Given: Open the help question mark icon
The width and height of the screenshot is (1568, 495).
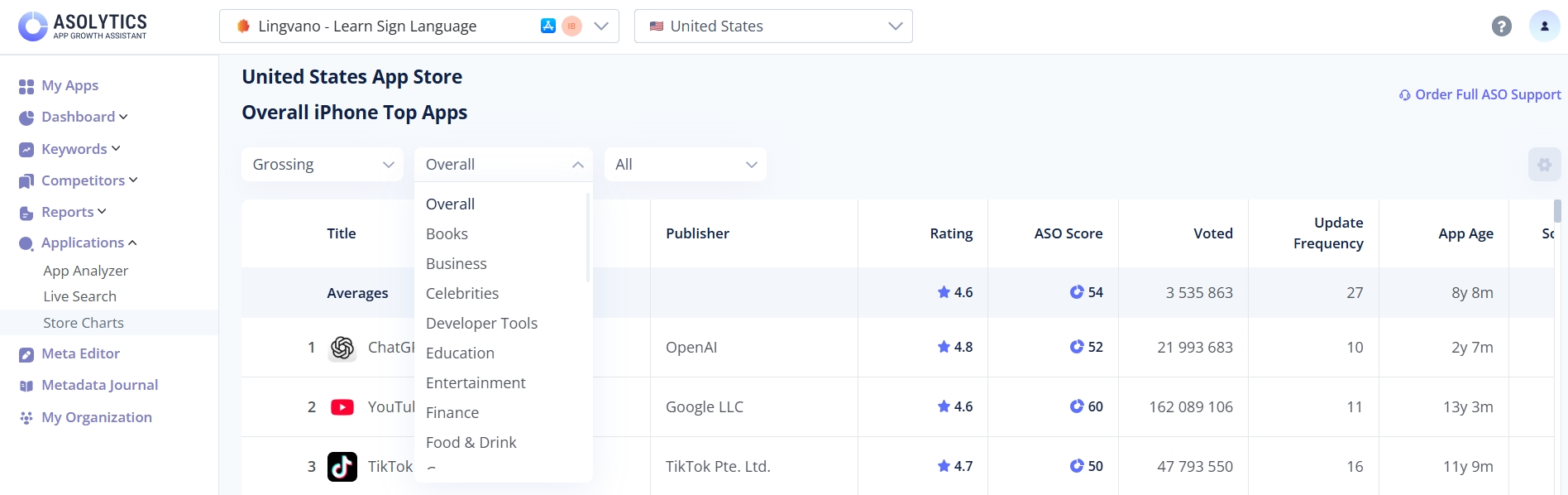Looking at the screenshot, I should 1501,26.
